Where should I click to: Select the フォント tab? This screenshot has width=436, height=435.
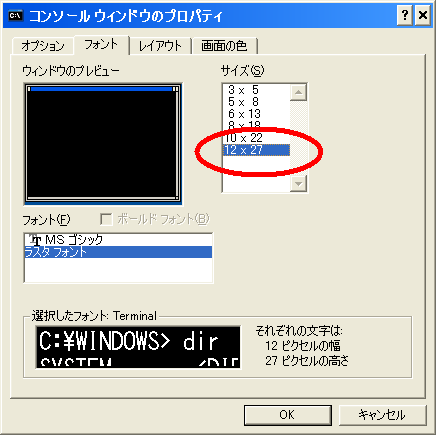[x=101, y=44]
